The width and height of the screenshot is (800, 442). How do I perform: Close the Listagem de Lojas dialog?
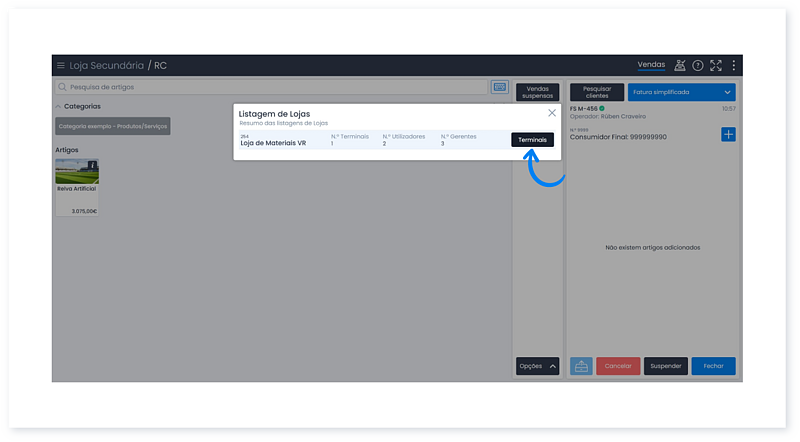[x=551, y=113]
